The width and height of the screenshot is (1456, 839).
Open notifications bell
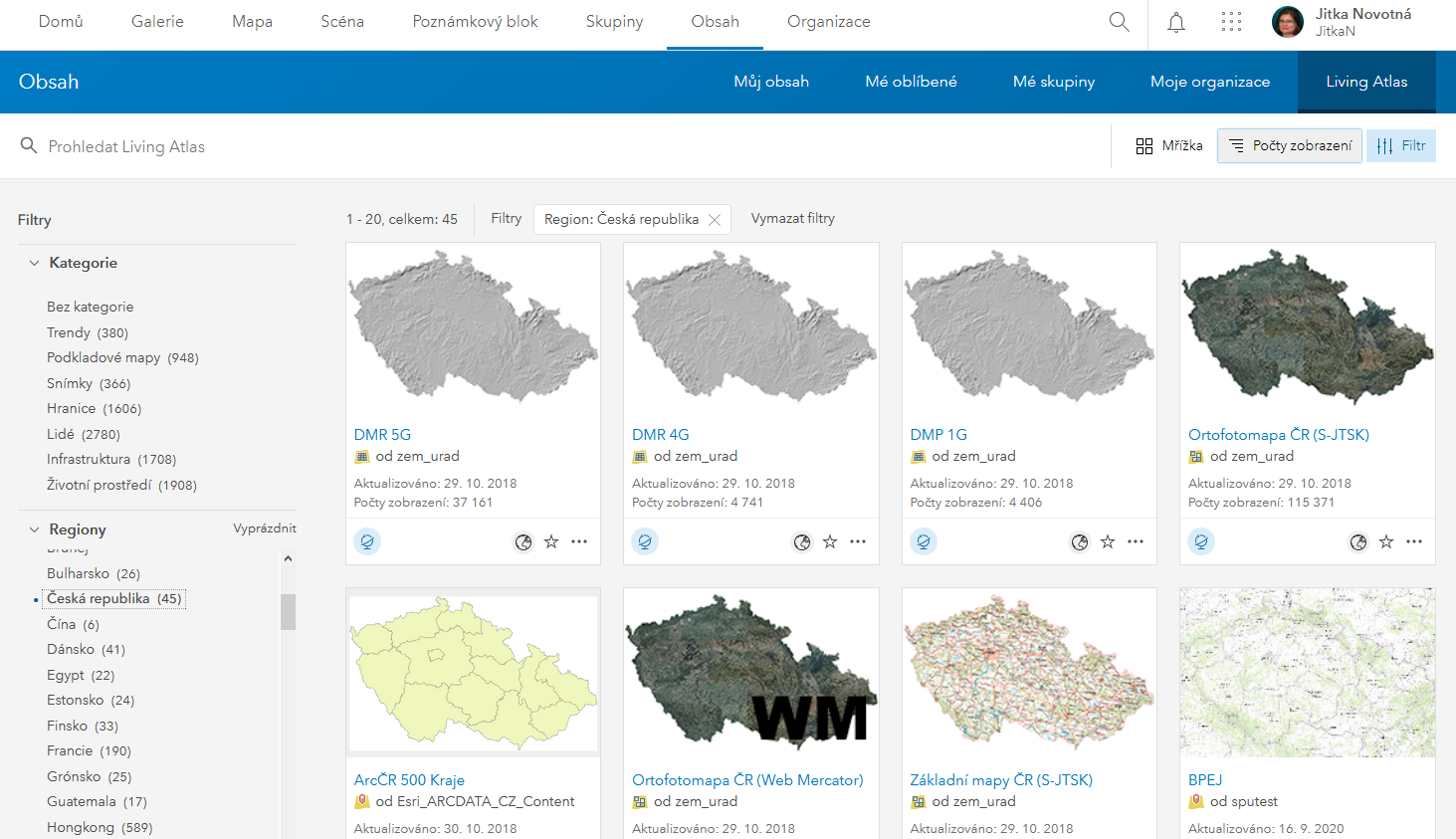click(1176, 22)
